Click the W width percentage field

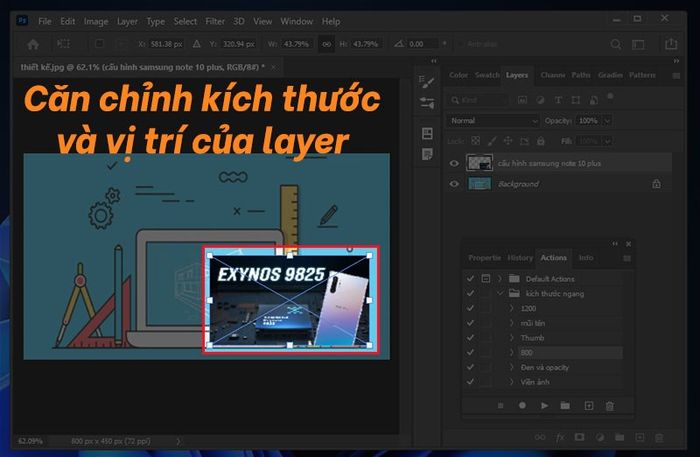click(296, 44)
